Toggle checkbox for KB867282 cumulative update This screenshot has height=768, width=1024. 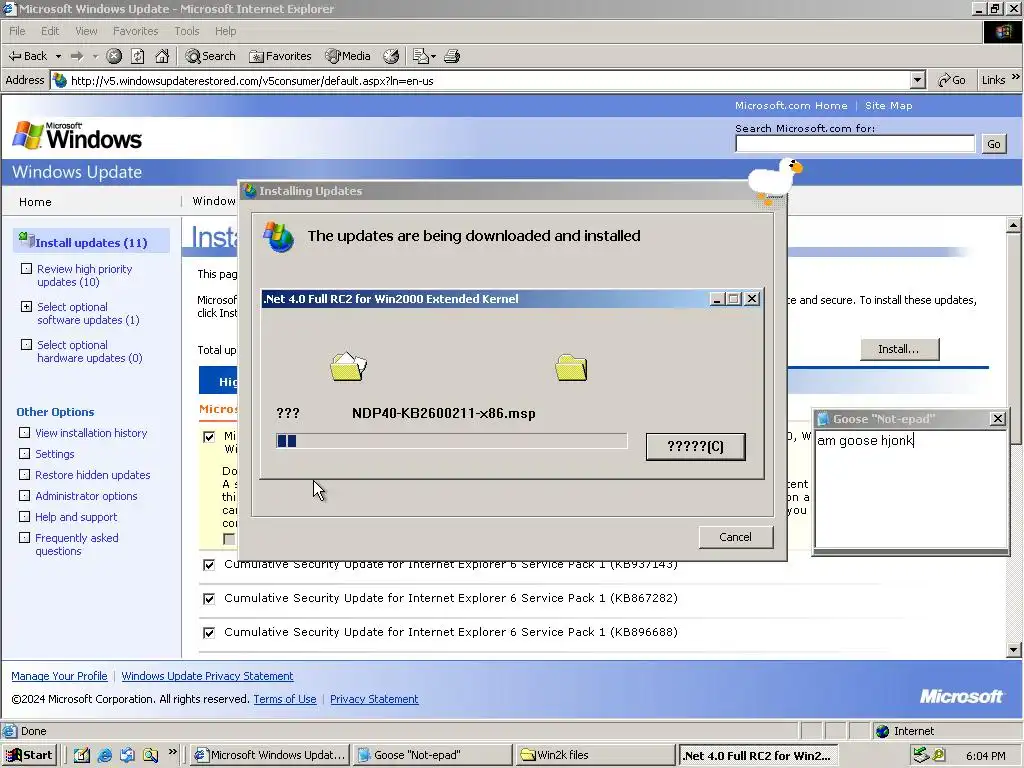pyautogui.click(x=209, y=599)
